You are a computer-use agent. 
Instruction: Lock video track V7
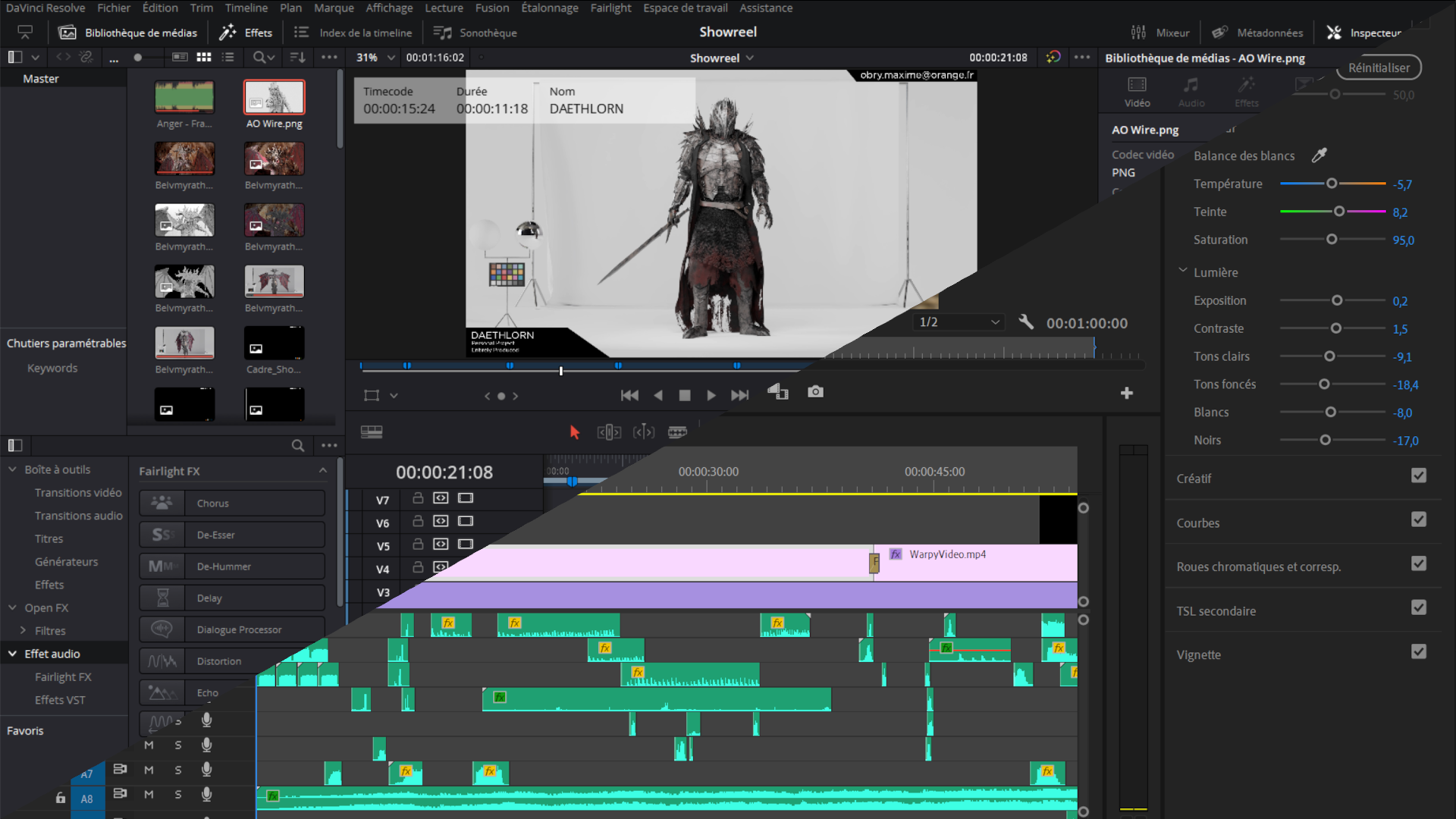(418, 498)
